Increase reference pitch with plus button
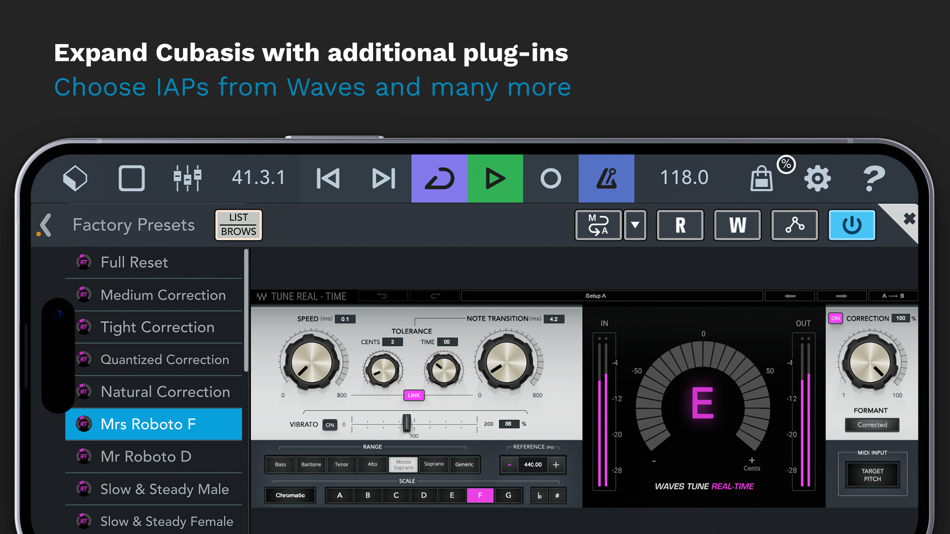The width and height of the screenshot is (950, 534). [x=556, y=465]
